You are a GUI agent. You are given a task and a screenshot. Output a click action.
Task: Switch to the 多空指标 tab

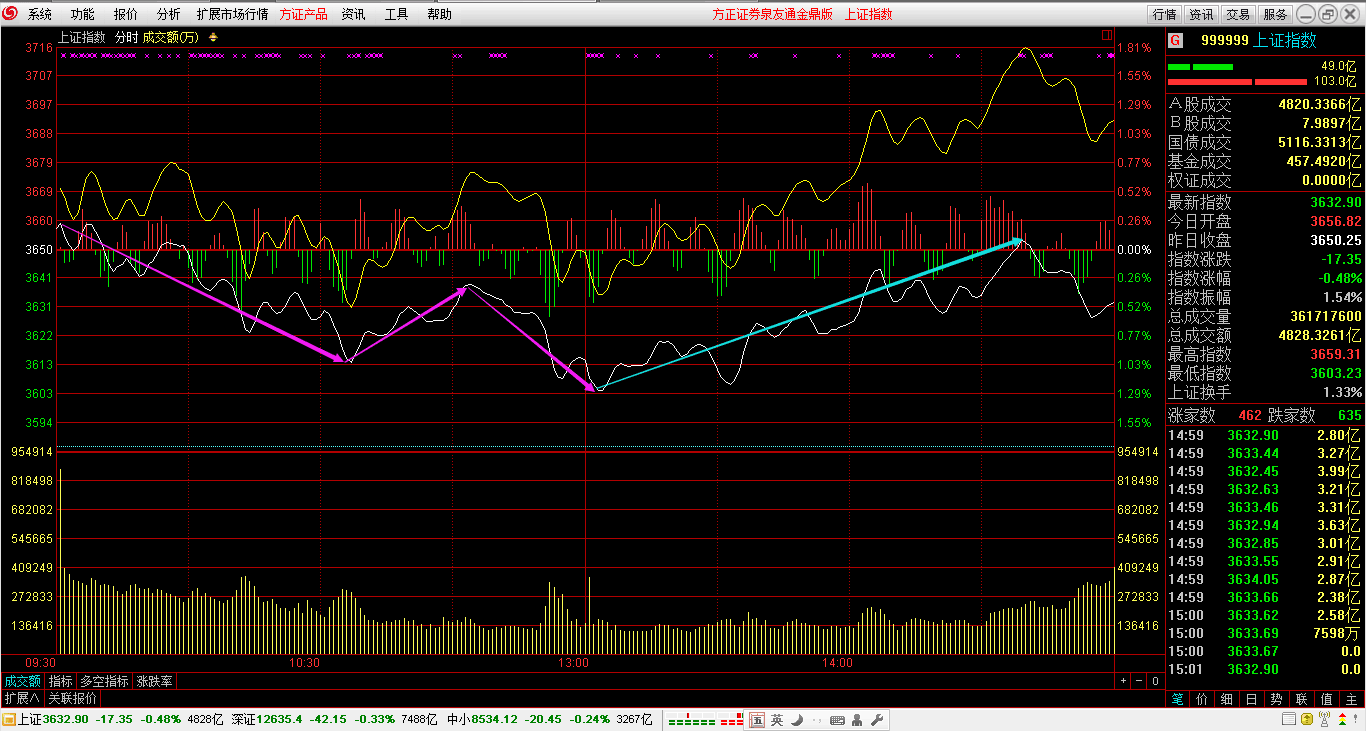pyautogui.click(x=105, y=681)
